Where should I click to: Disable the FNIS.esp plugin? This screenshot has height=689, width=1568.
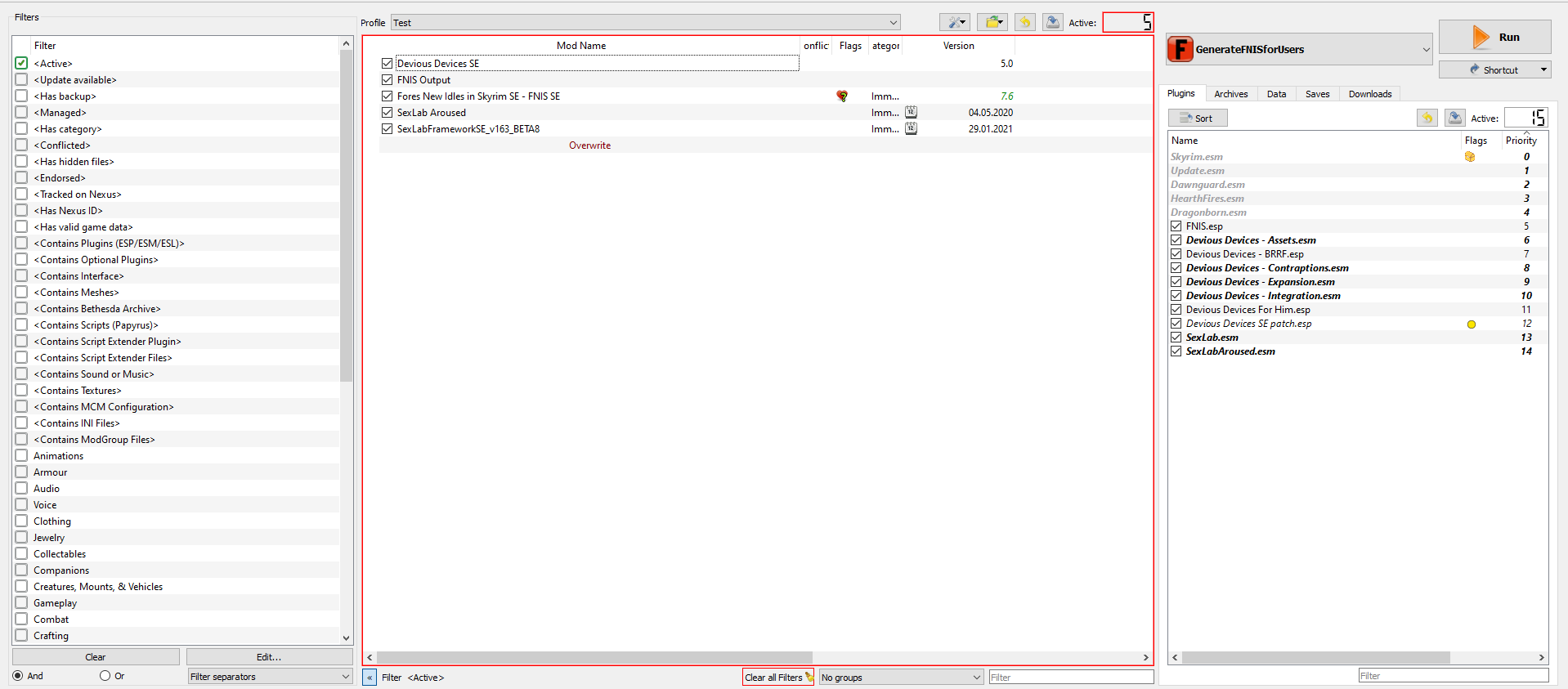click(x=1176, y=226)
